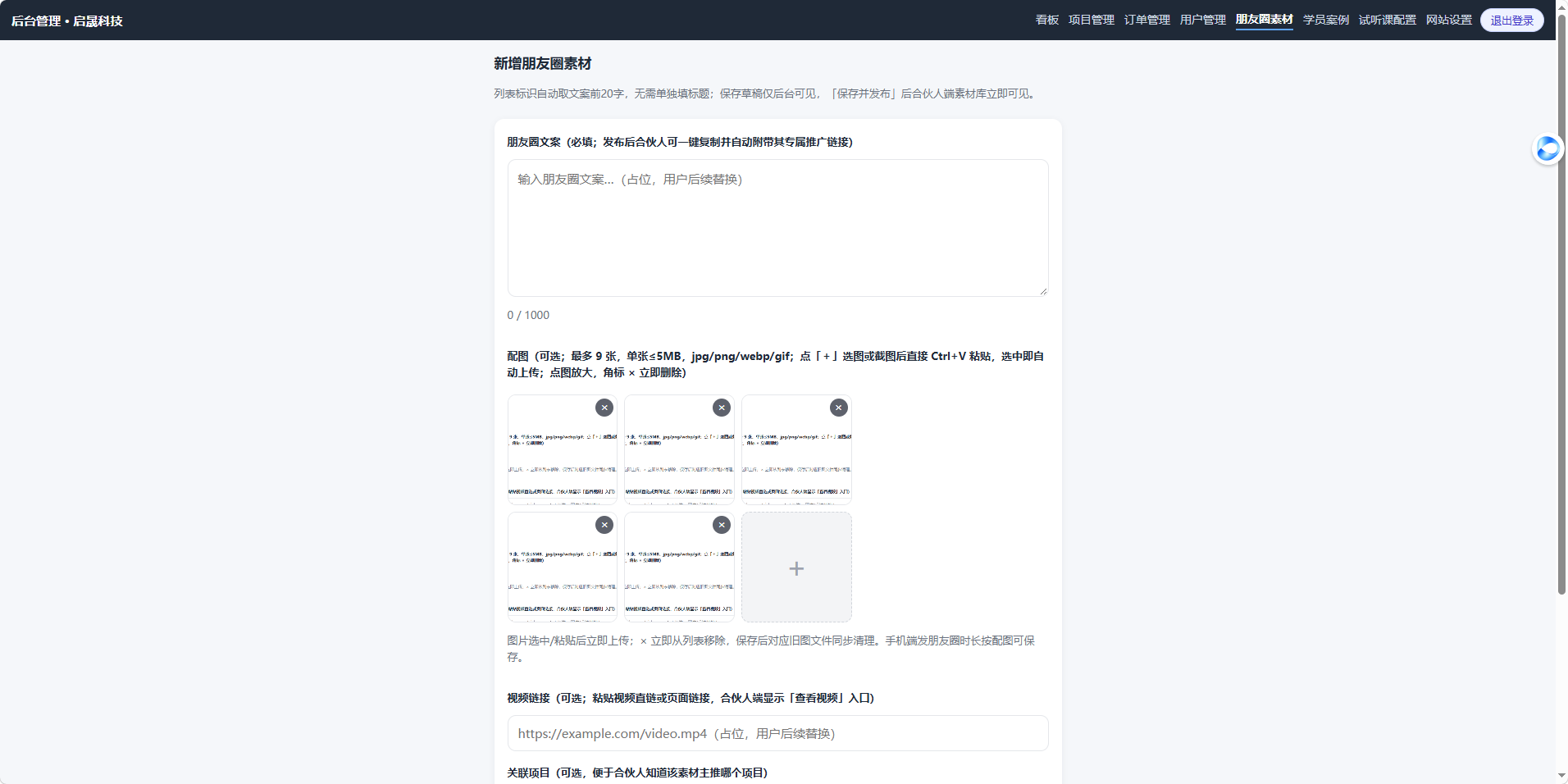Click the page vertical scrollbar thumb

point(1561,303)
